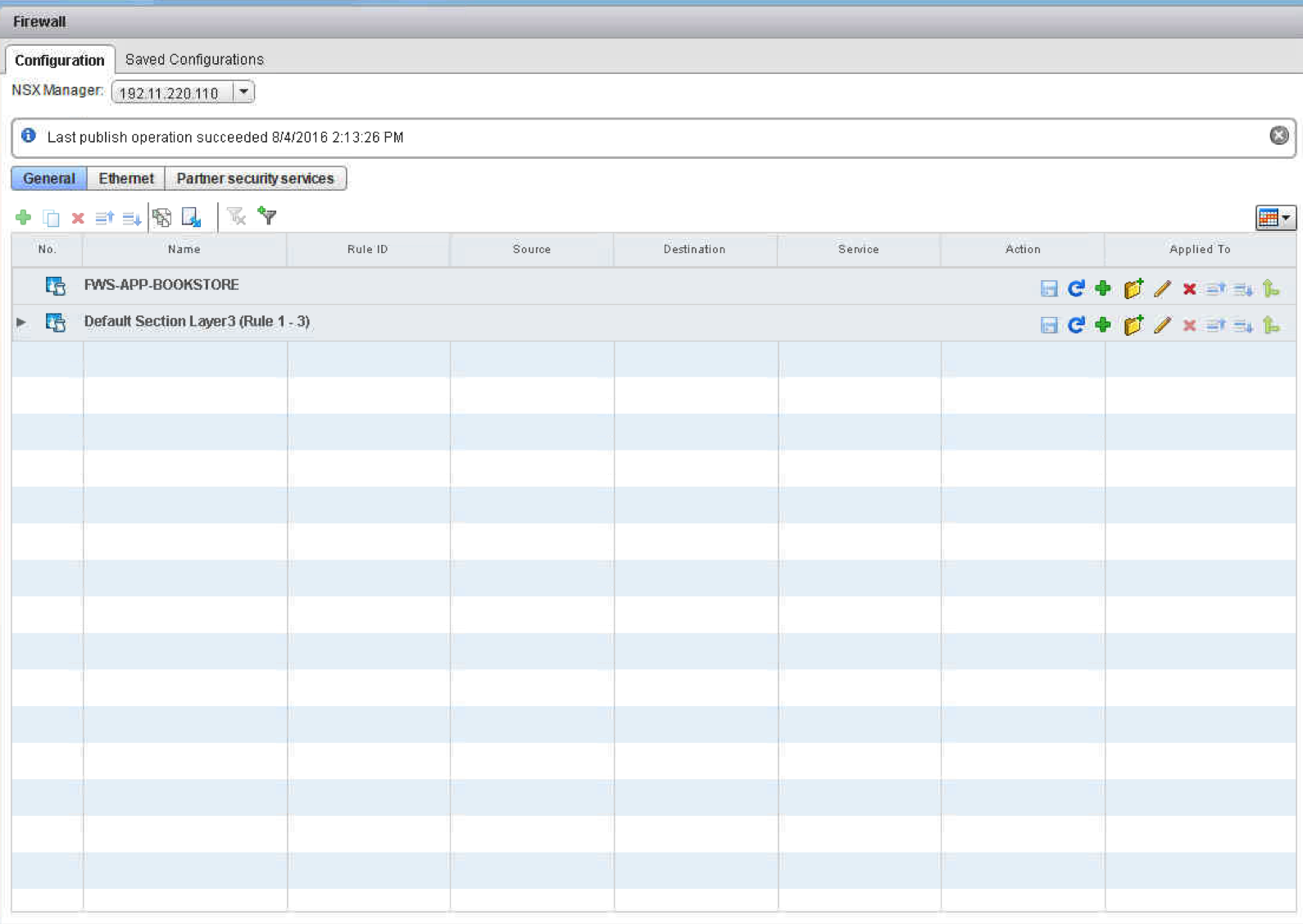Add rule to Default Section Layer3
The width and height of the screenshot is (1303, 924).
[x=1103, y=325]
